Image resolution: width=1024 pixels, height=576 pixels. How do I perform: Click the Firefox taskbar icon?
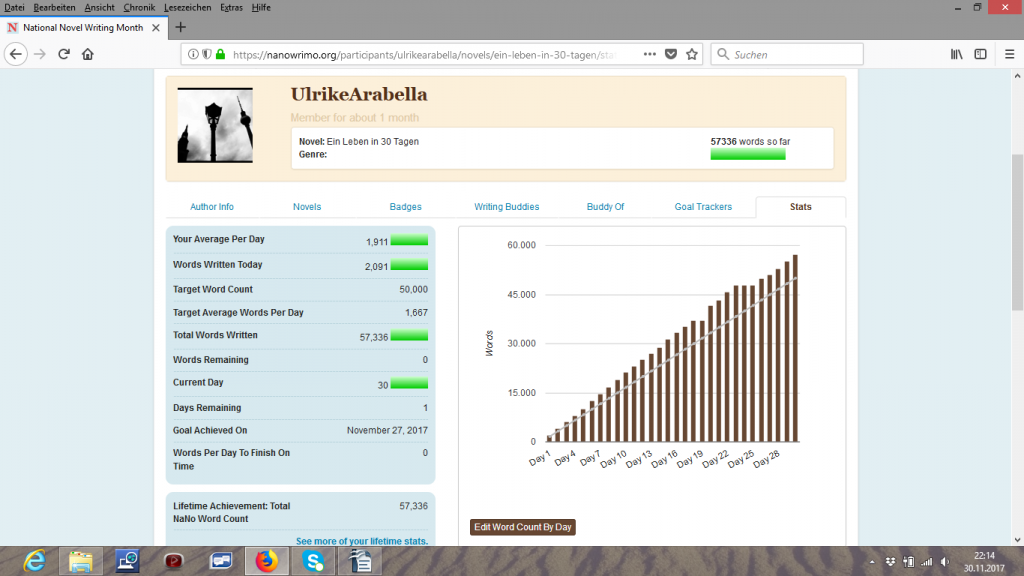click(266, 561)
